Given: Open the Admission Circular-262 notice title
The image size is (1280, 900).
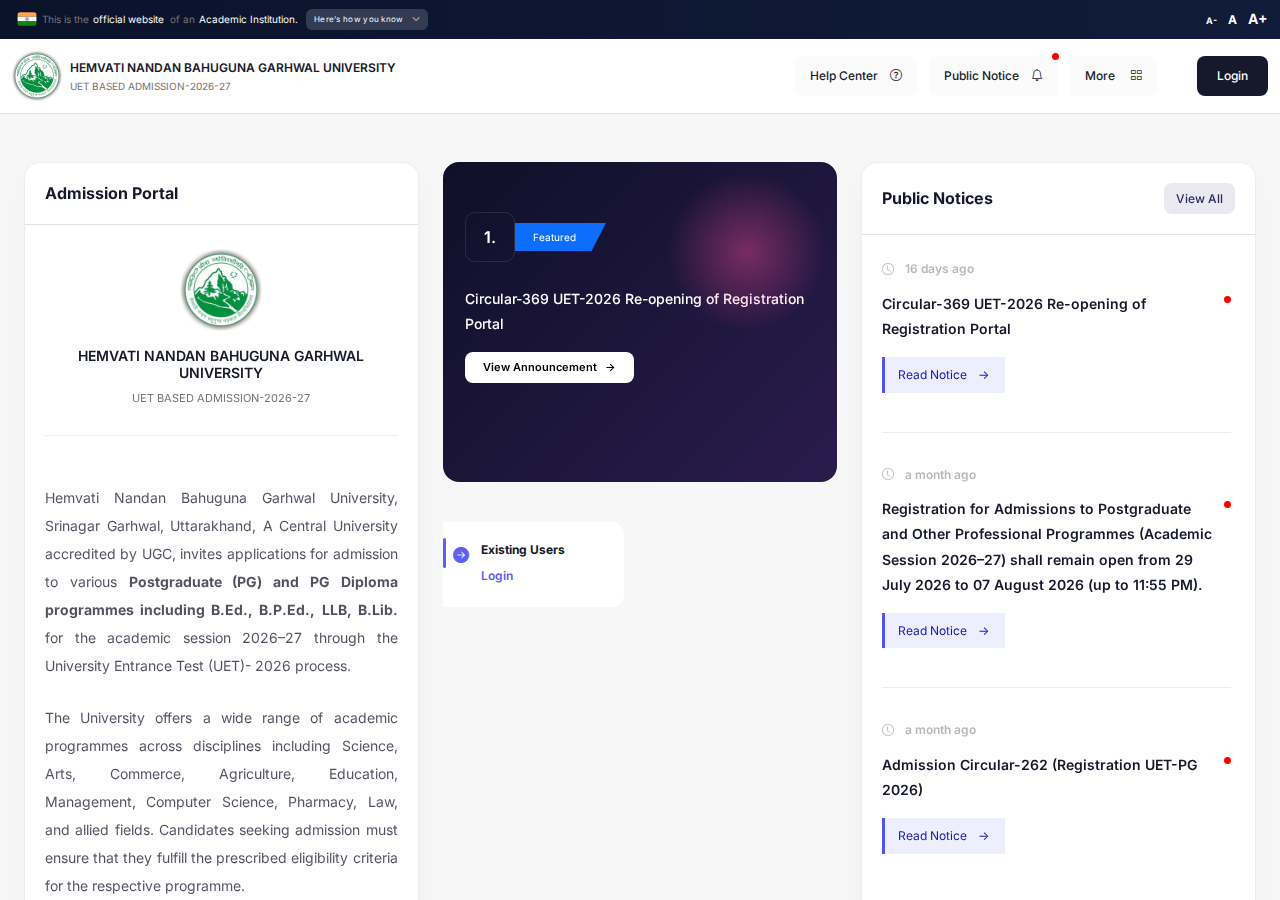Looking at the screenshot, I should (1040, 778).
